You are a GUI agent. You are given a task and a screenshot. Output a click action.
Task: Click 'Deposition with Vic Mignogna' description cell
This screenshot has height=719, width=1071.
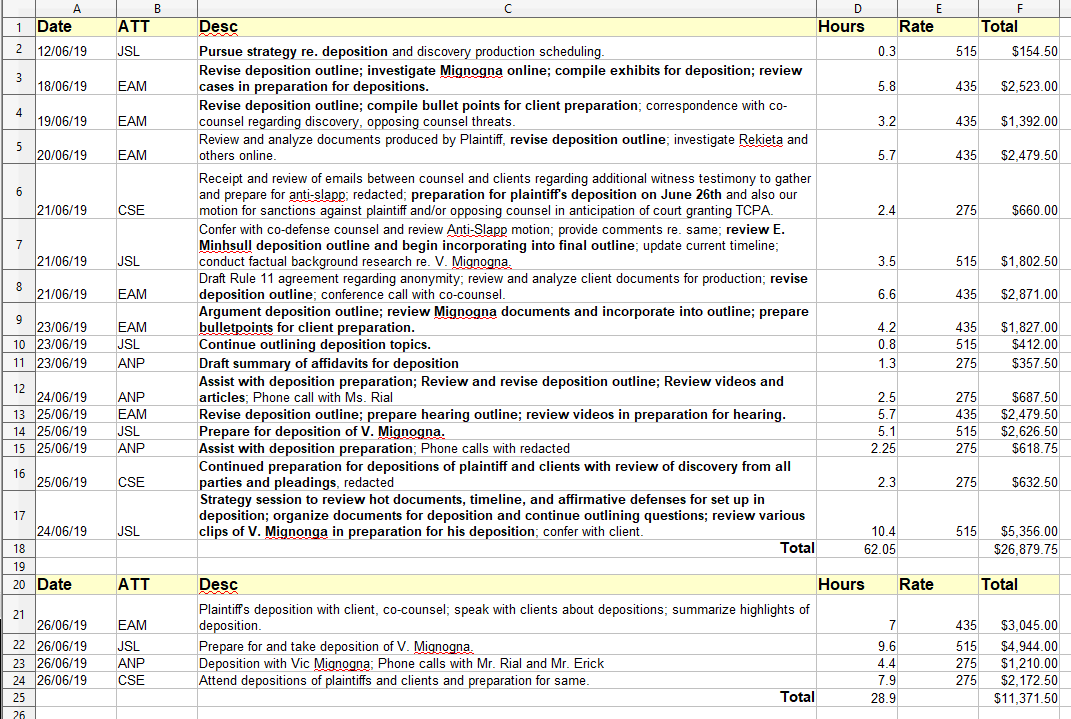[507, 664]
